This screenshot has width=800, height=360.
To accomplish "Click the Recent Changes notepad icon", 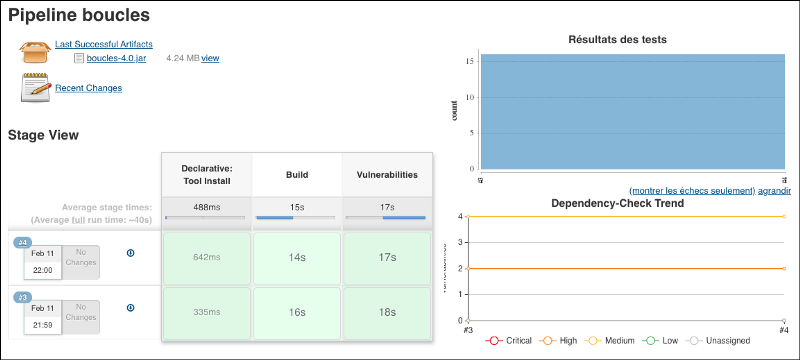I will [36, 87].
